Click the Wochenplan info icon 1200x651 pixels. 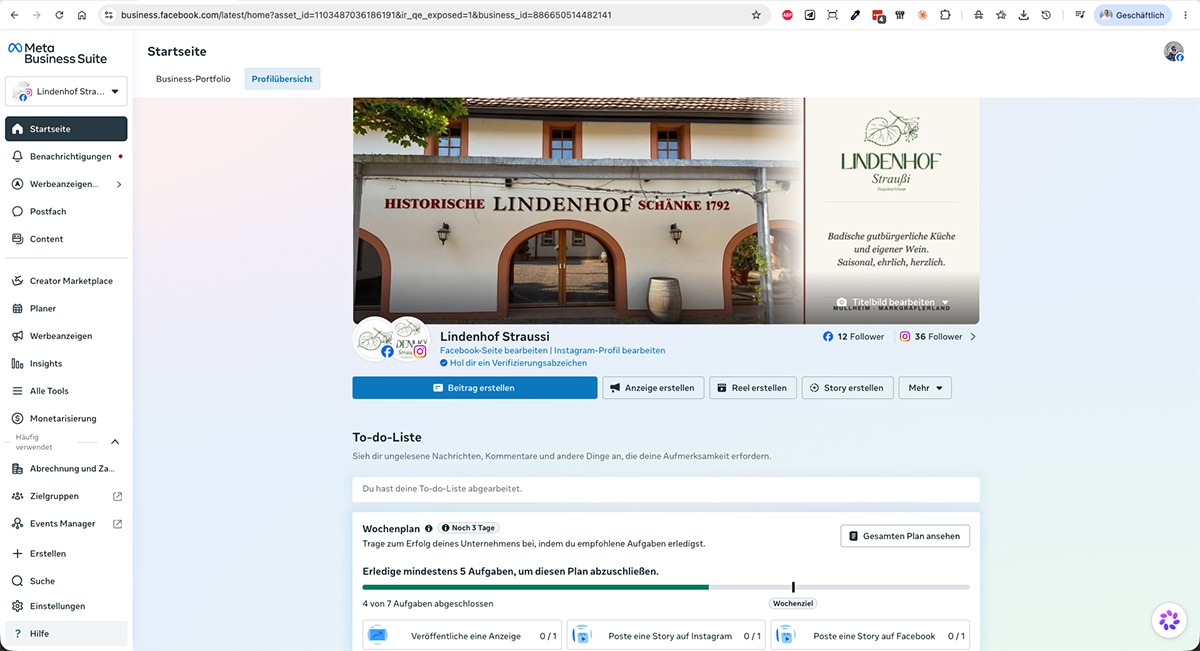(429, 528)
